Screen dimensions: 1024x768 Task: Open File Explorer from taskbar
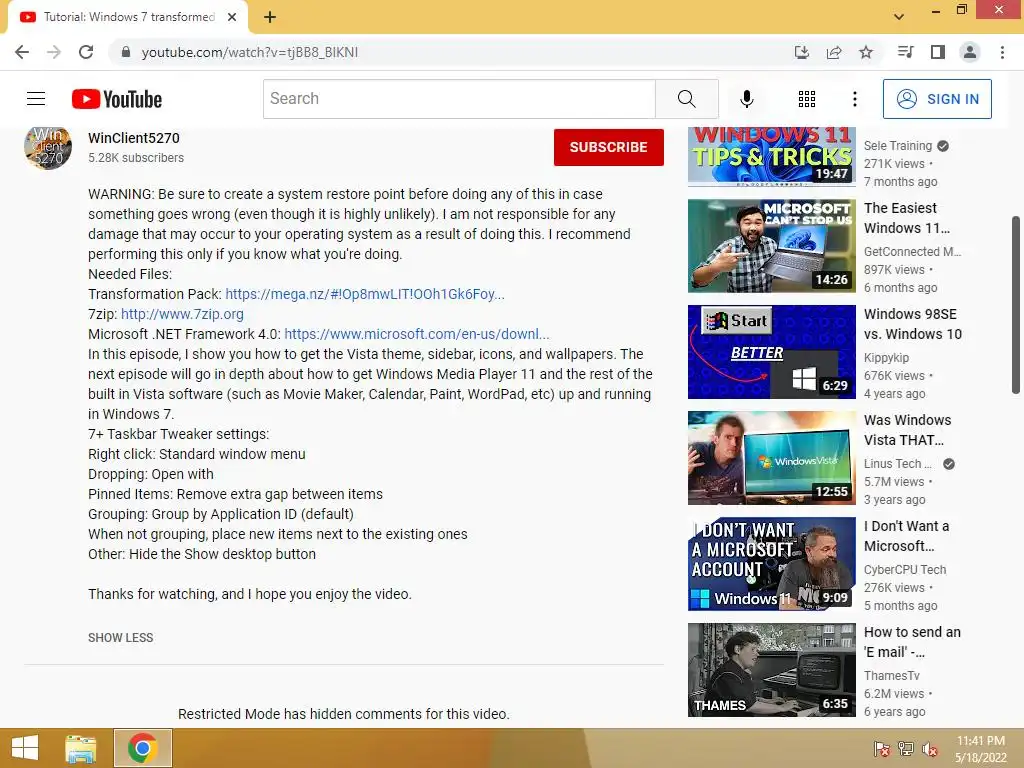[81, 748]
